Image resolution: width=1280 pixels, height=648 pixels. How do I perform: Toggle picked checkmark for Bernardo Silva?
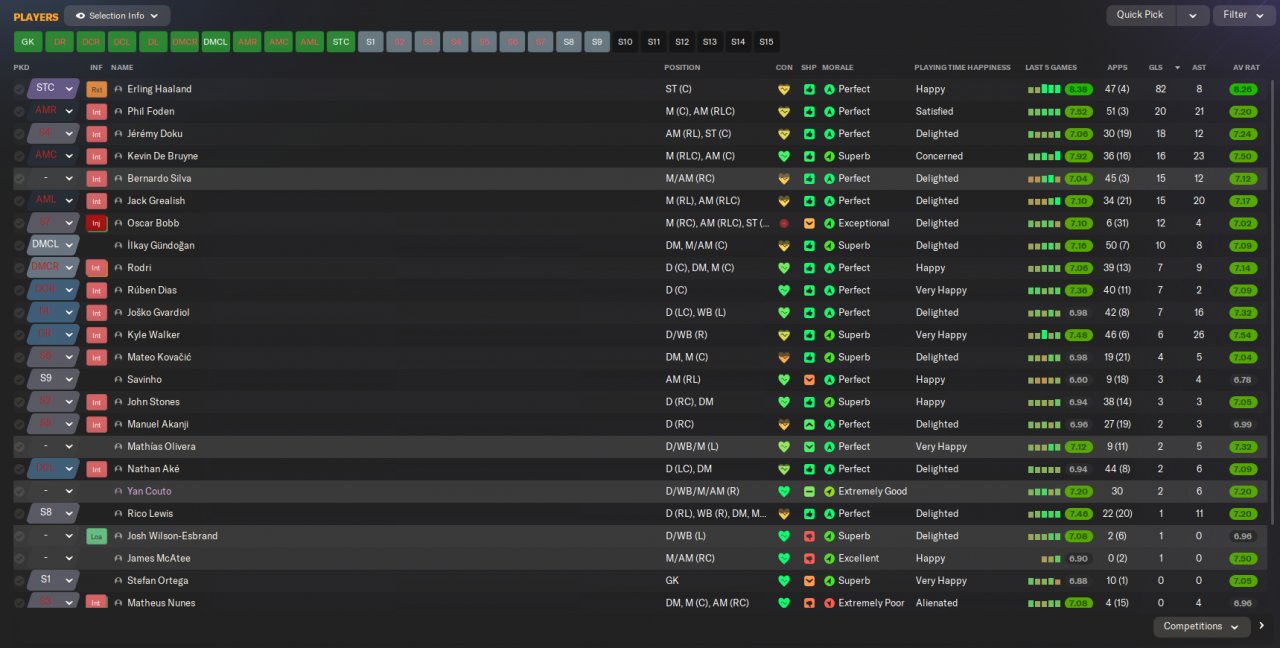(x=19, y=178)
